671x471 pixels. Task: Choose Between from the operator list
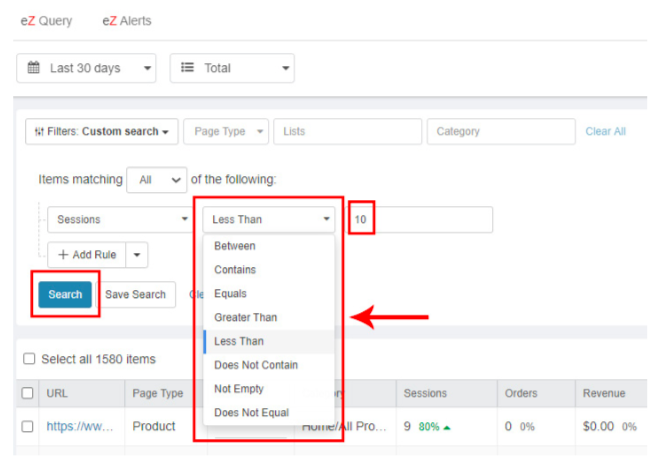pos(269,246)
